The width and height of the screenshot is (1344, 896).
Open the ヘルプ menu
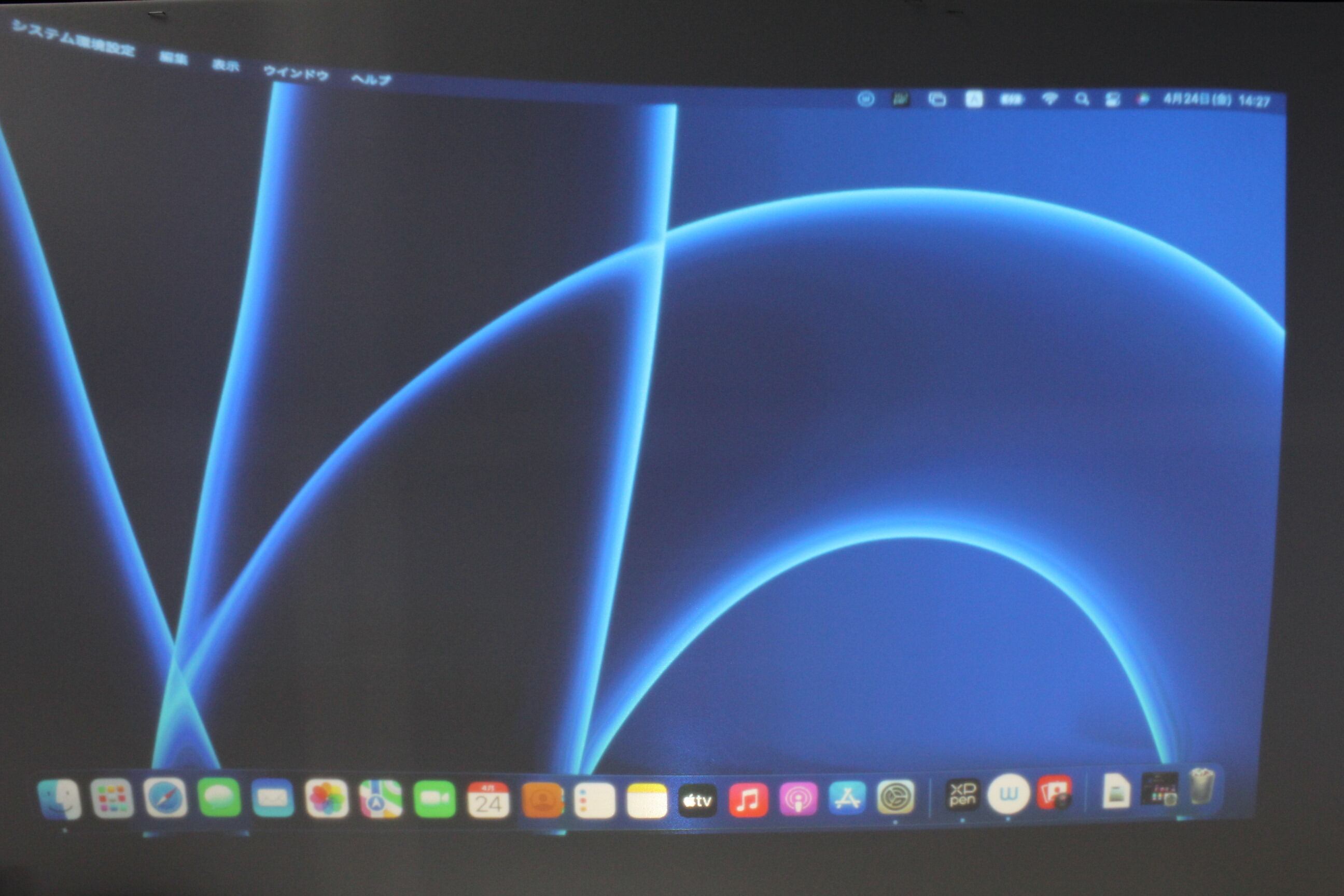pos(371,79)
